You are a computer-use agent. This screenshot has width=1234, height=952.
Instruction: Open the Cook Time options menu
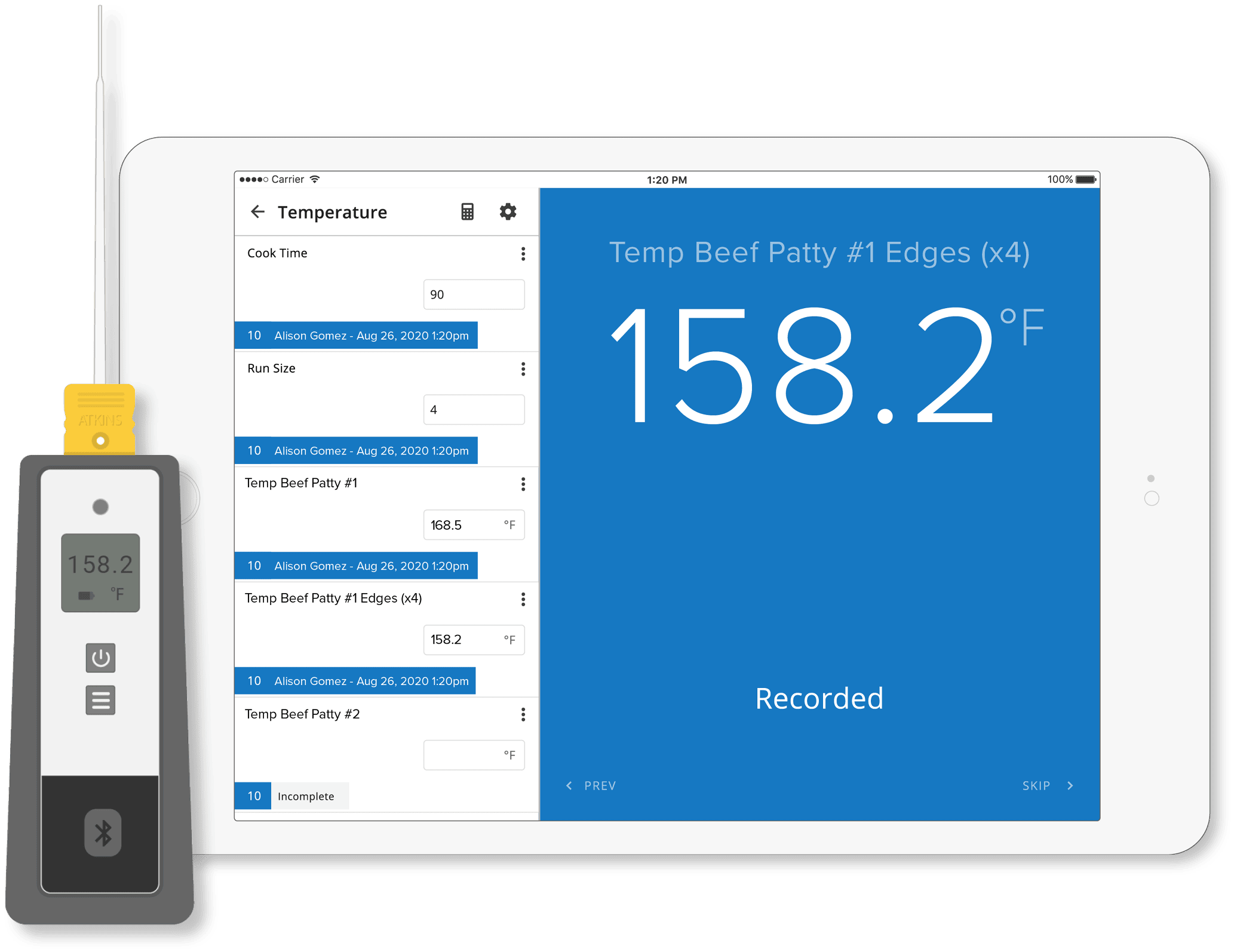coord(524,254)
